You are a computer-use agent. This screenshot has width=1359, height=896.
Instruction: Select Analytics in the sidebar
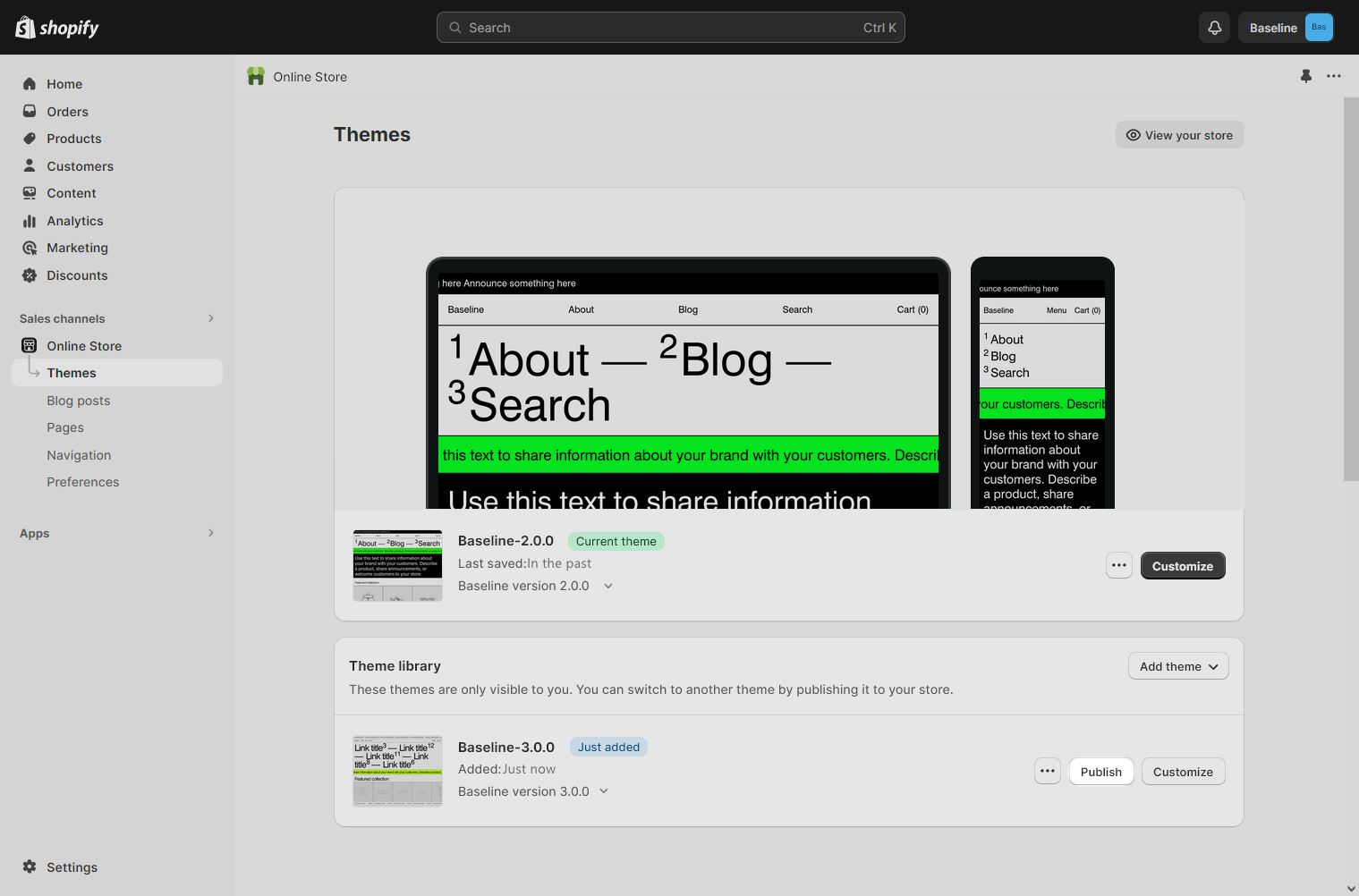pos(75,221)
